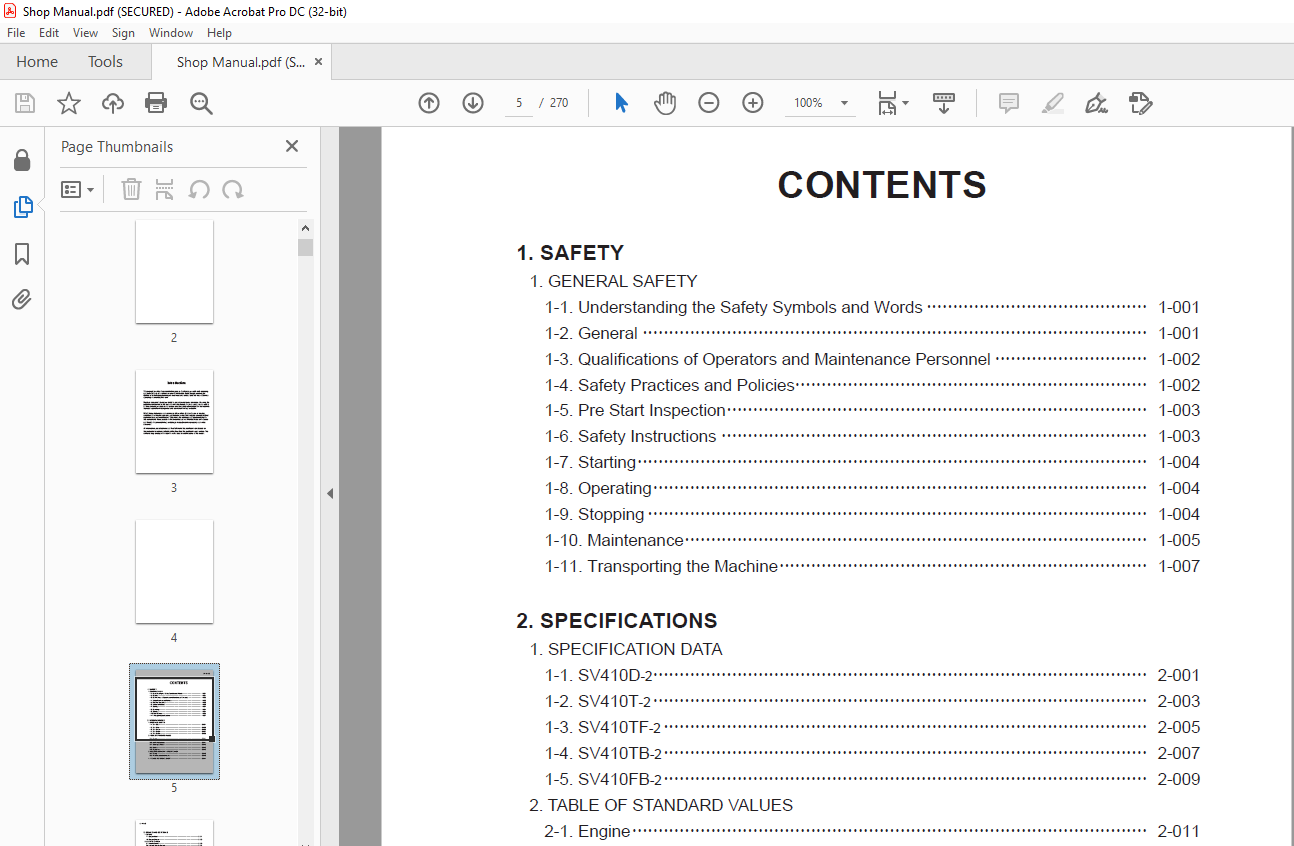Click the '1-5. Pre Start Inspection' entry
Viewport: 1294px width, 846px height.
click(635, 410)
